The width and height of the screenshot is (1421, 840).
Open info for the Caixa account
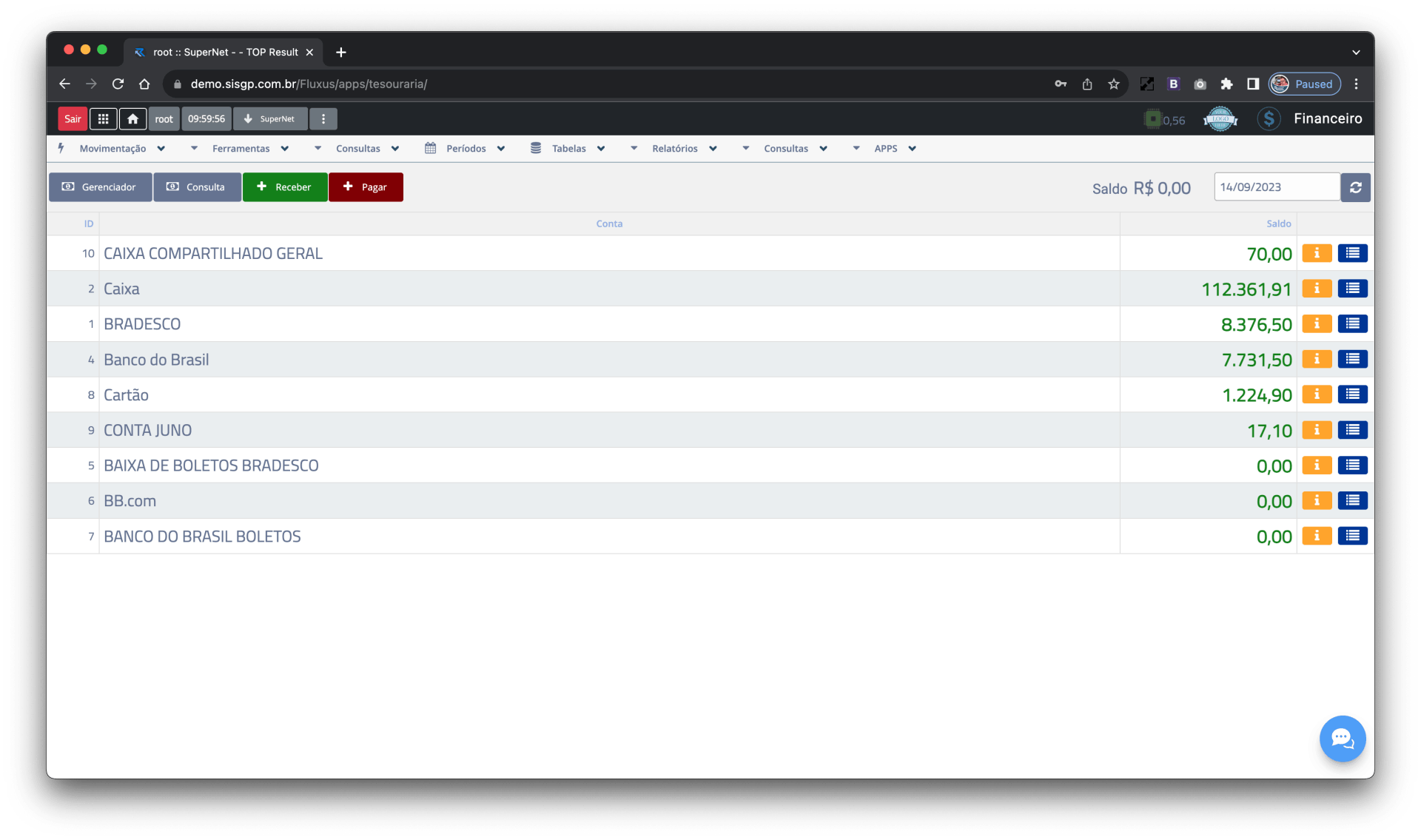(1317, 289)
